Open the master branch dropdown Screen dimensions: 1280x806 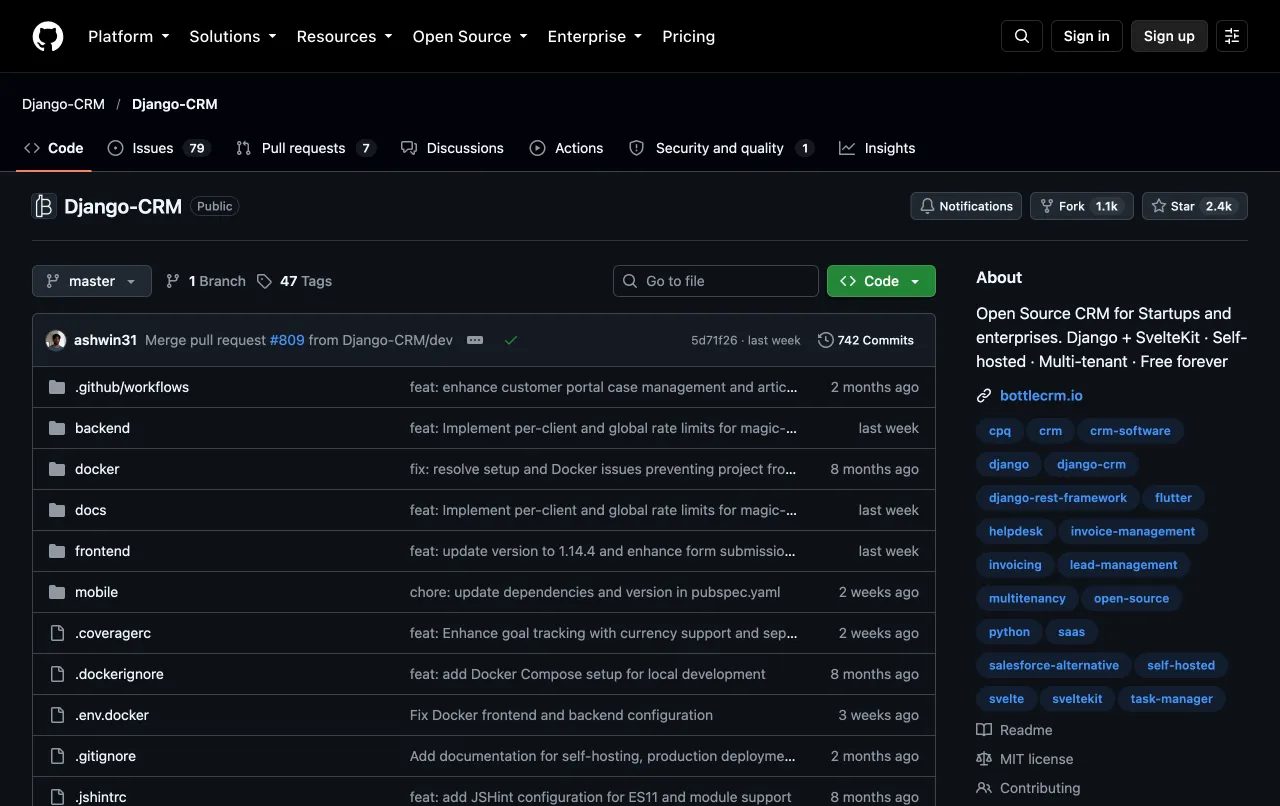pos(92,281)
